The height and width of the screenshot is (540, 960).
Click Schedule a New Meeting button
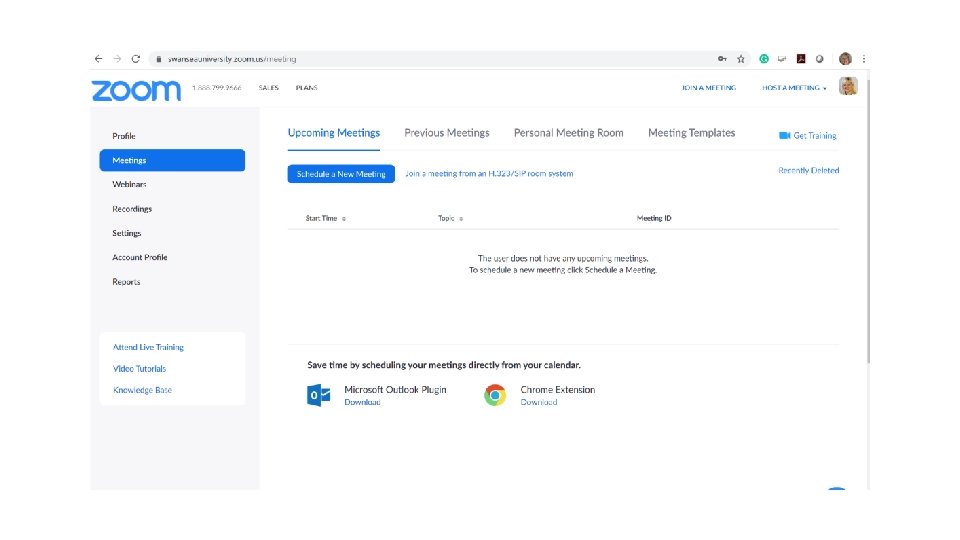click(x=341, y=174)
